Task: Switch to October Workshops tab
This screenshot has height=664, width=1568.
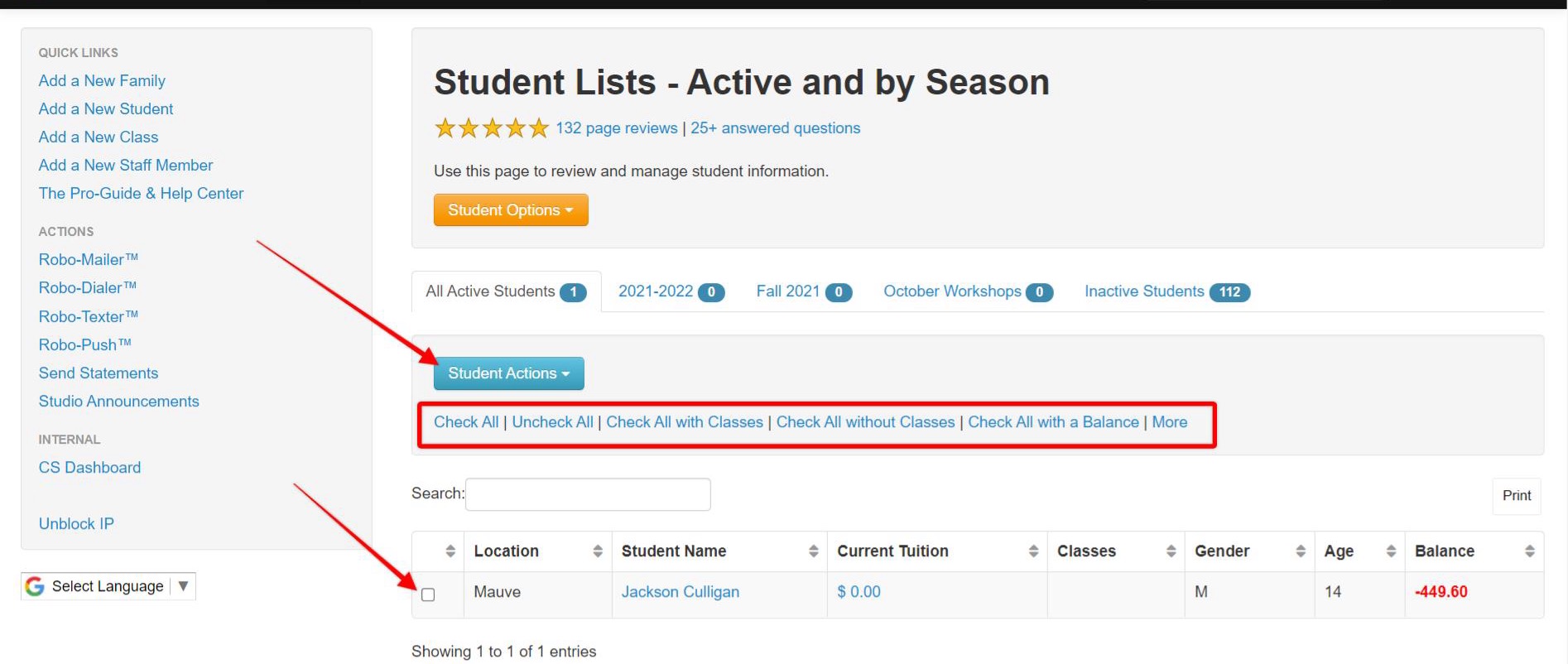Action: 968,291
